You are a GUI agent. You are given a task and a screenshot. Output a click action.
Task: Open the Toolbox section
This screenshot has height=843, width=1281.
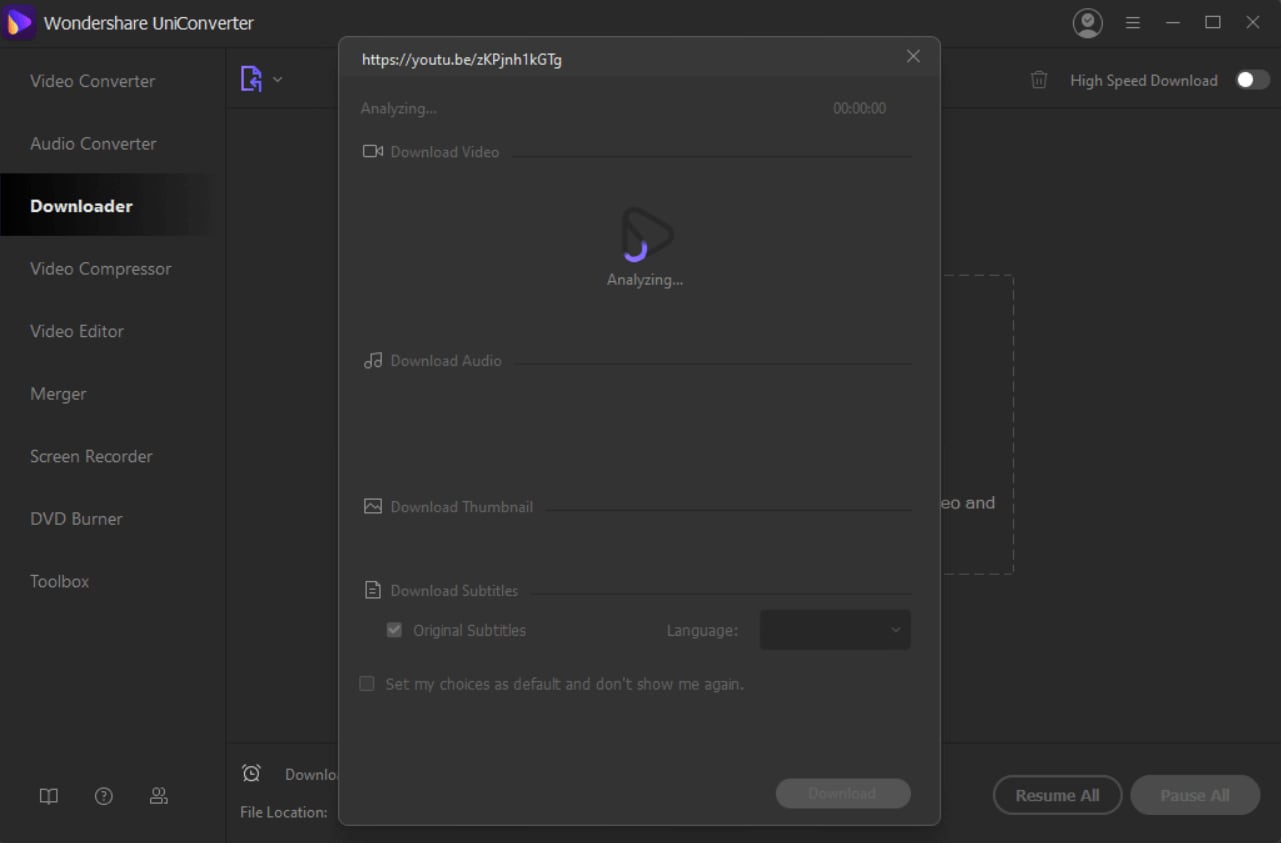pos(59,581)
